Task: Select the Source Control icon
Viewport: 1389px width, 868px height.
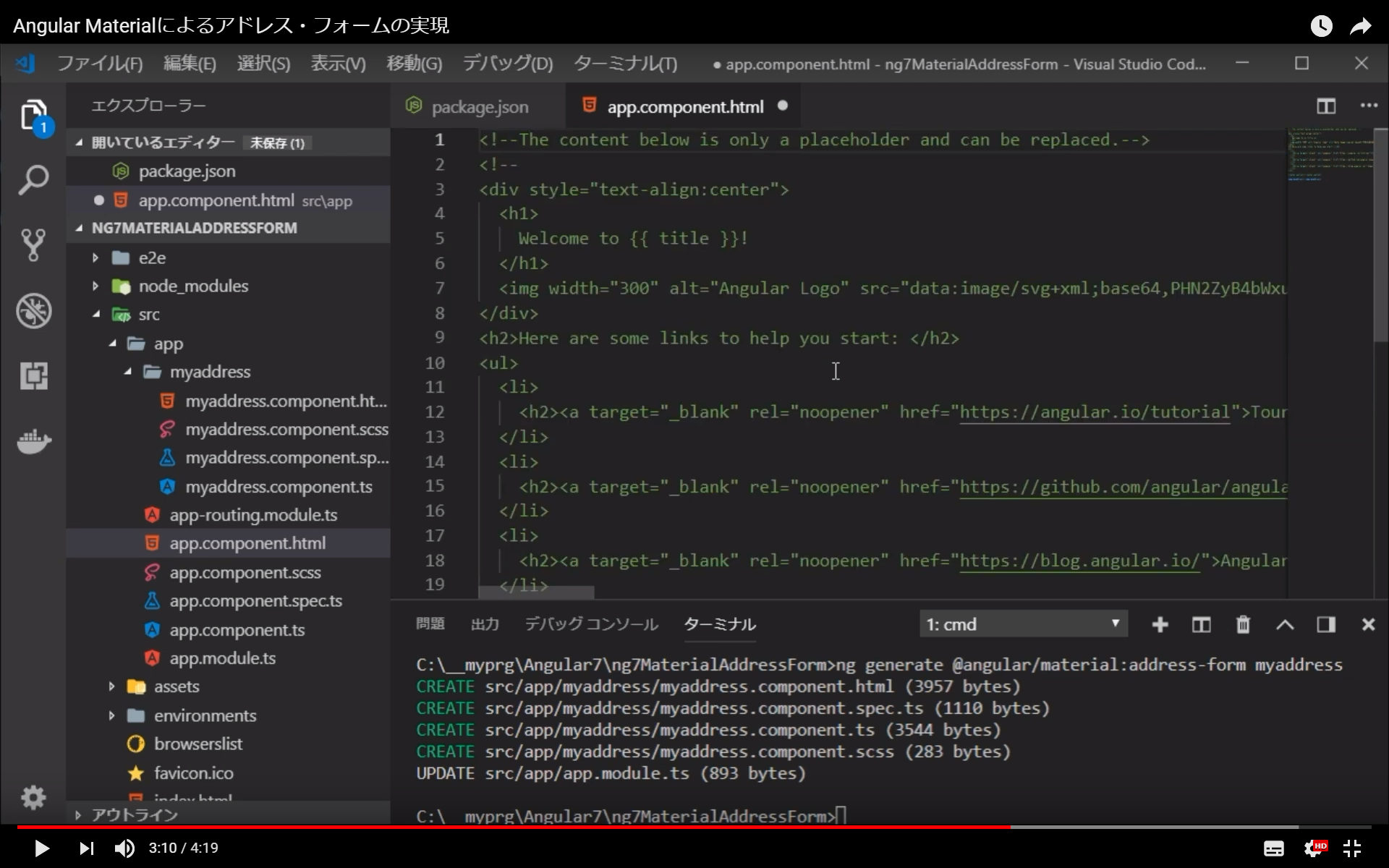Action: (33, 245)
